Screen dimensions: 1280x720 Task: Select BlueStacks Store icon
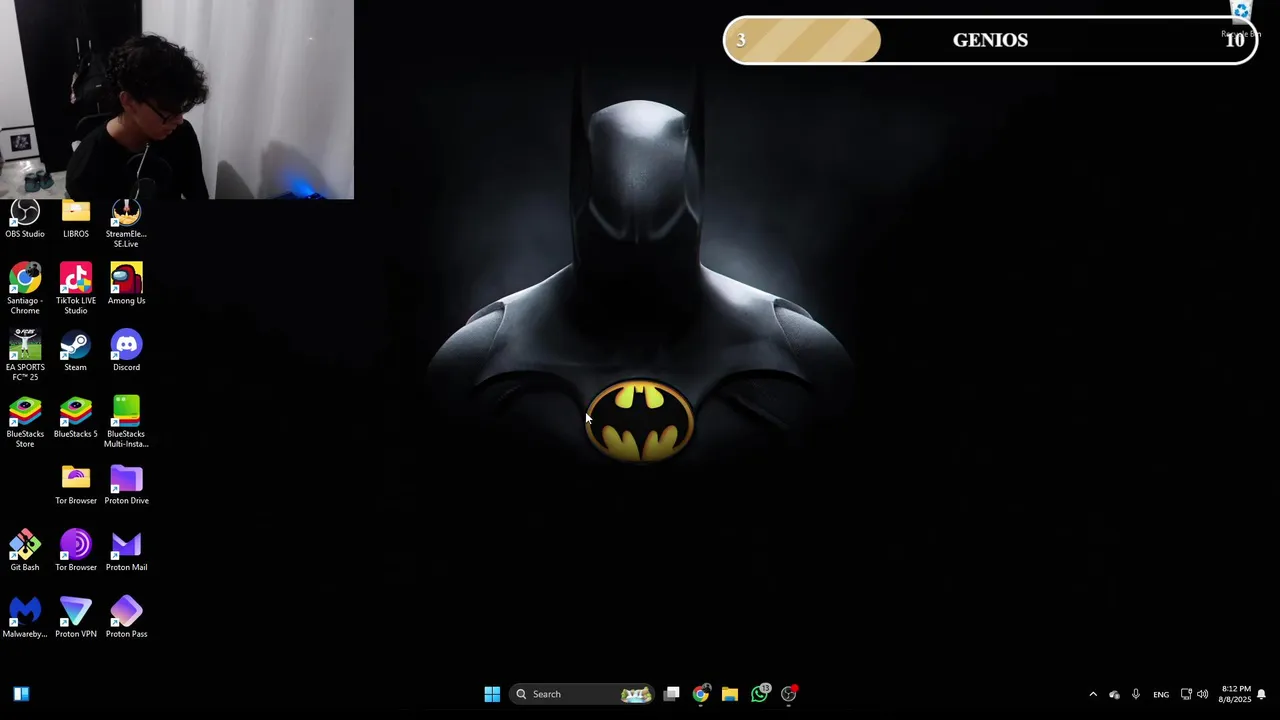tap(25, 422)
